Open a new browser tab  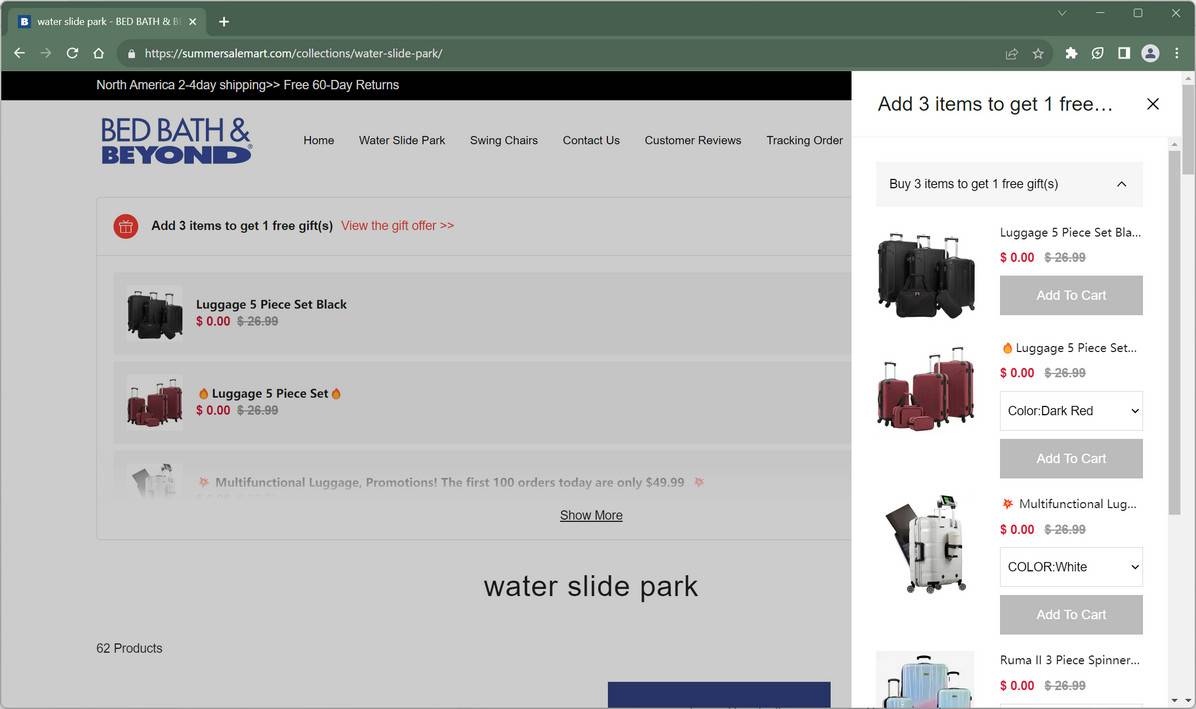click(223, 21)
